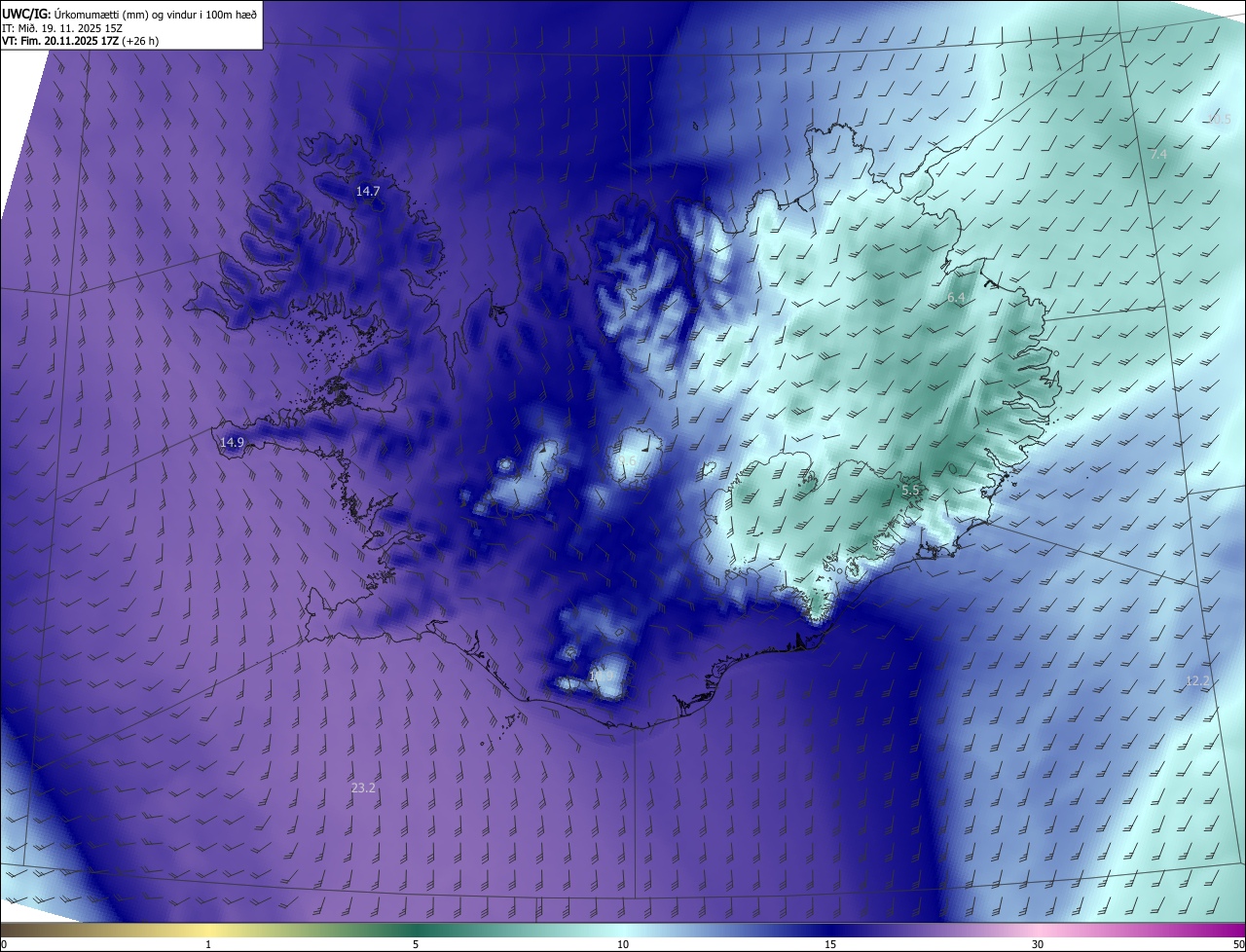Click the 10.9 value on the southern glacier
The width and height of the screenshot is (1246, 952).
(x=603, y=675)
